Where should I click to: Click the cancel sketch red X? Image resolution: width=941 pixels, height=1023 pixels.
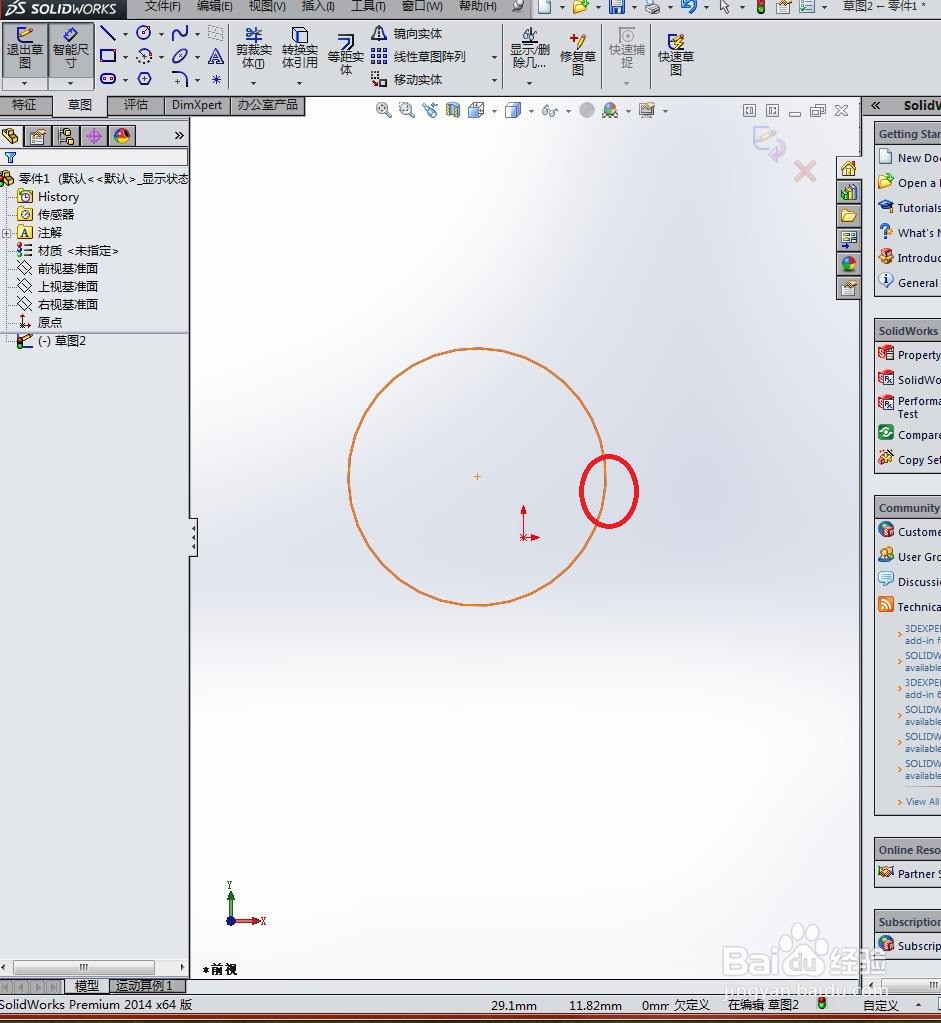[x=805, y=172]
